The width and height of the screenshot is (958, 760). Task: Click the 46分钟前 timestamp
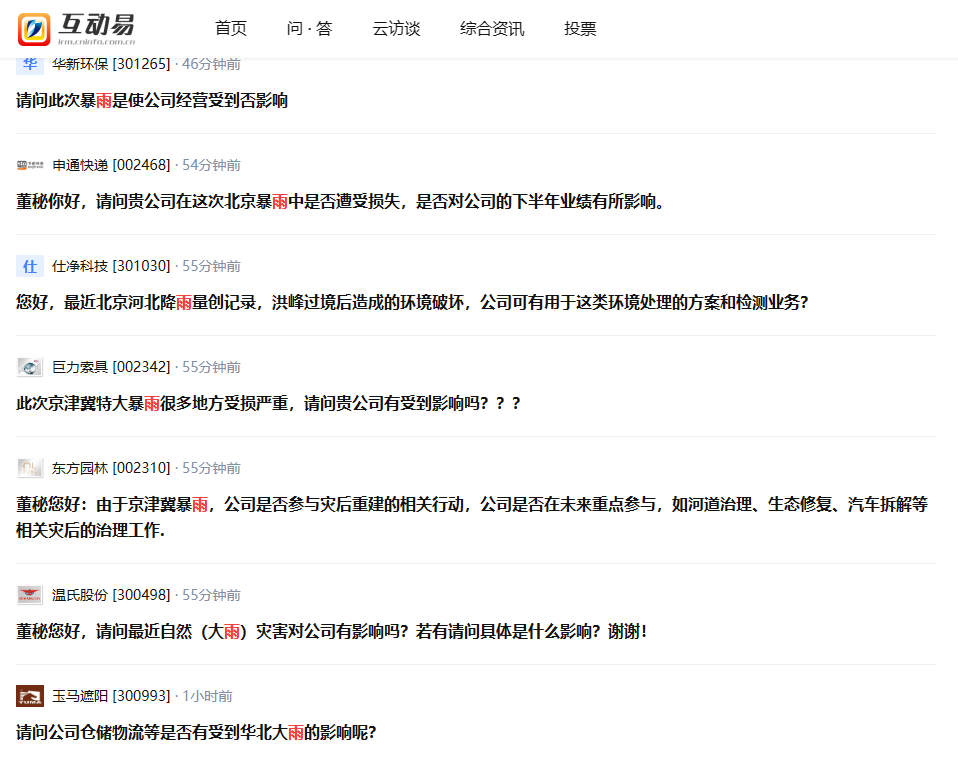[211, 64]
